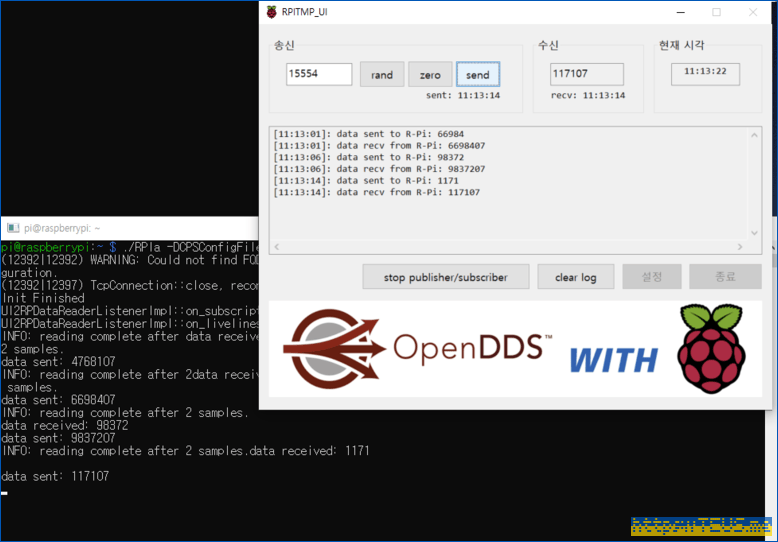Click the 'sent: 11:13:14' label
778x542 pixels.
(463, 95)
